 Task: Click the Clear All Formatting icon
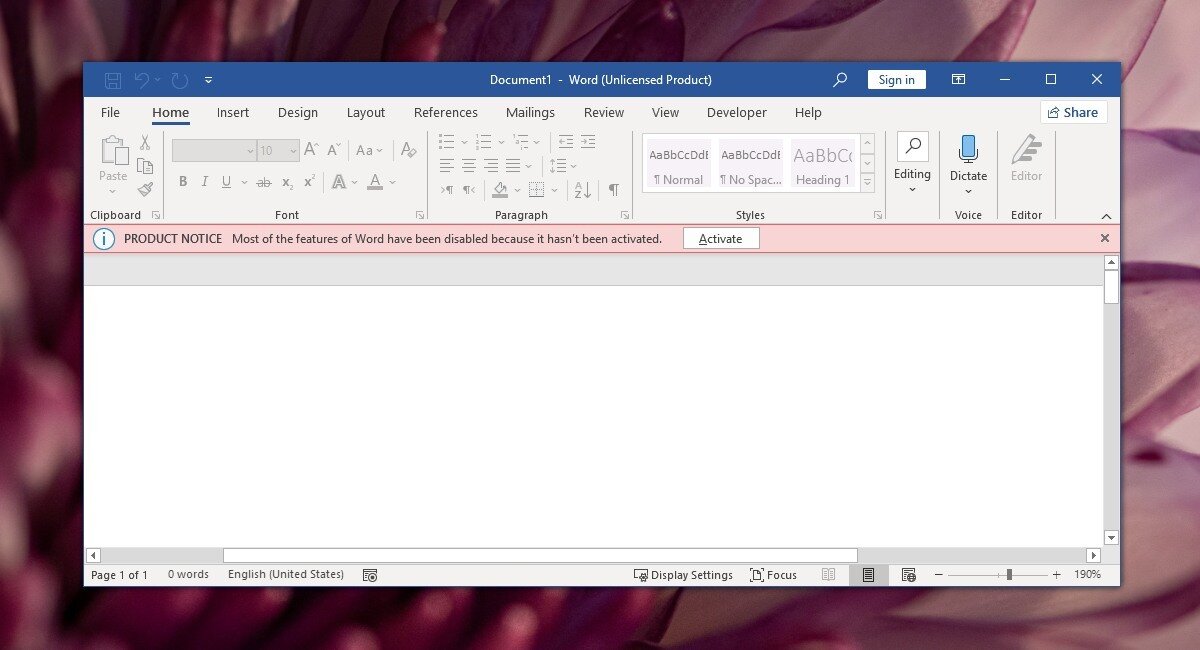click(x=408, y=150)
